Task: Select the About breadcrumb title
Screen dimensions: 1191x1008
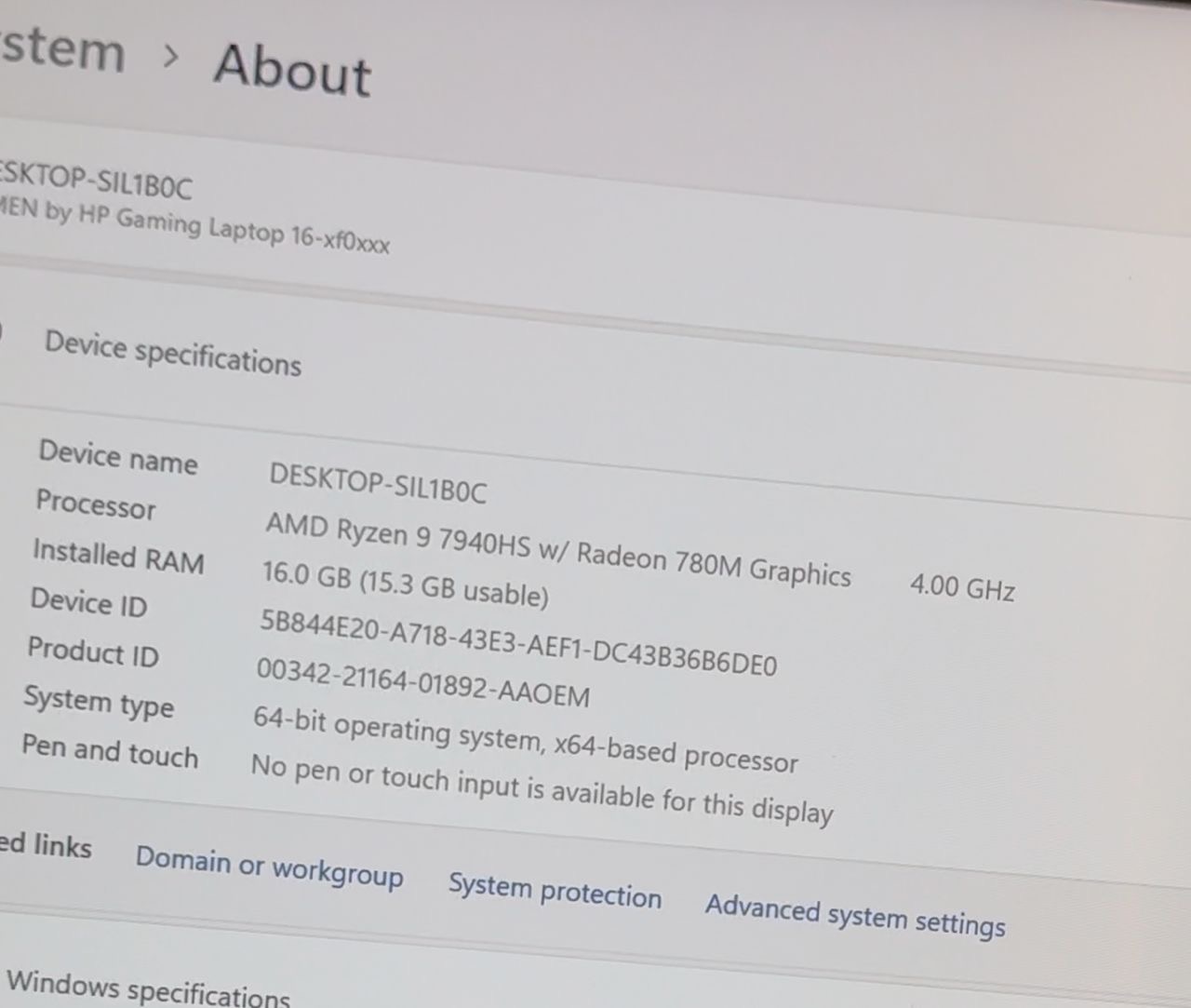Action: pos(292,68)
